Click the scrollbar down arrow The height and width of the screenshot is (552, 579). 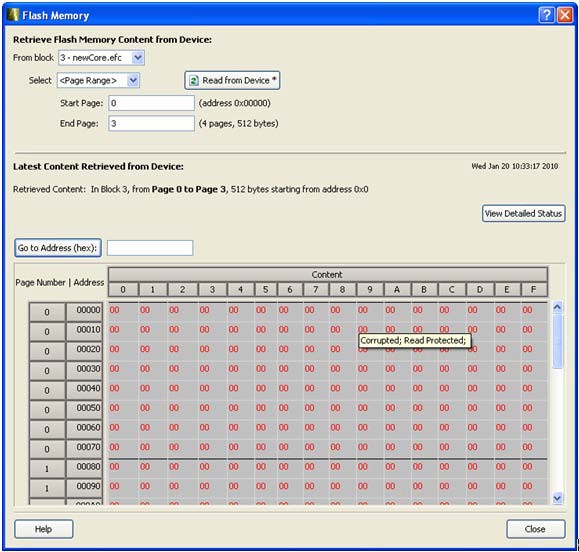click(558, 498)
